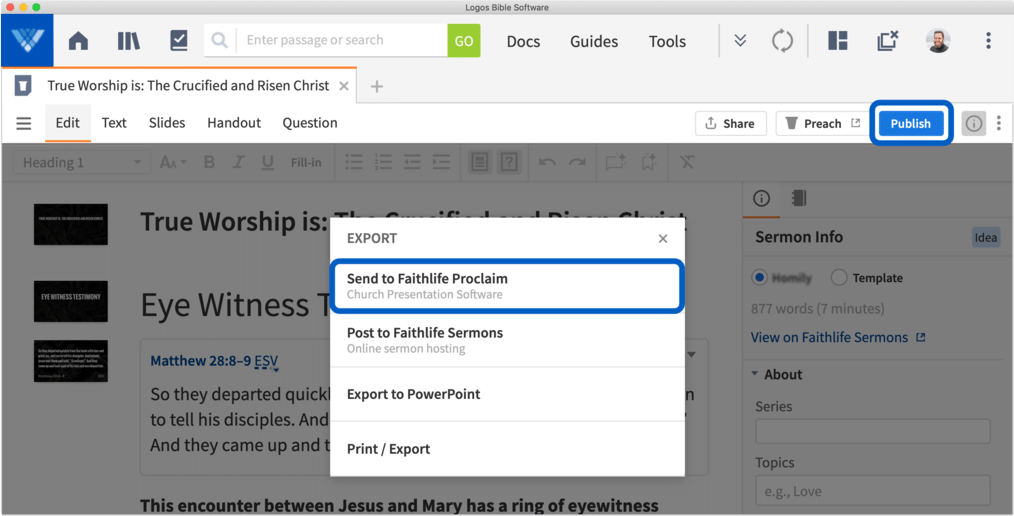The width and height of the screenshot is (1014, 516).
Task: Open the notes document icon in sidebar
Action: 799,198
